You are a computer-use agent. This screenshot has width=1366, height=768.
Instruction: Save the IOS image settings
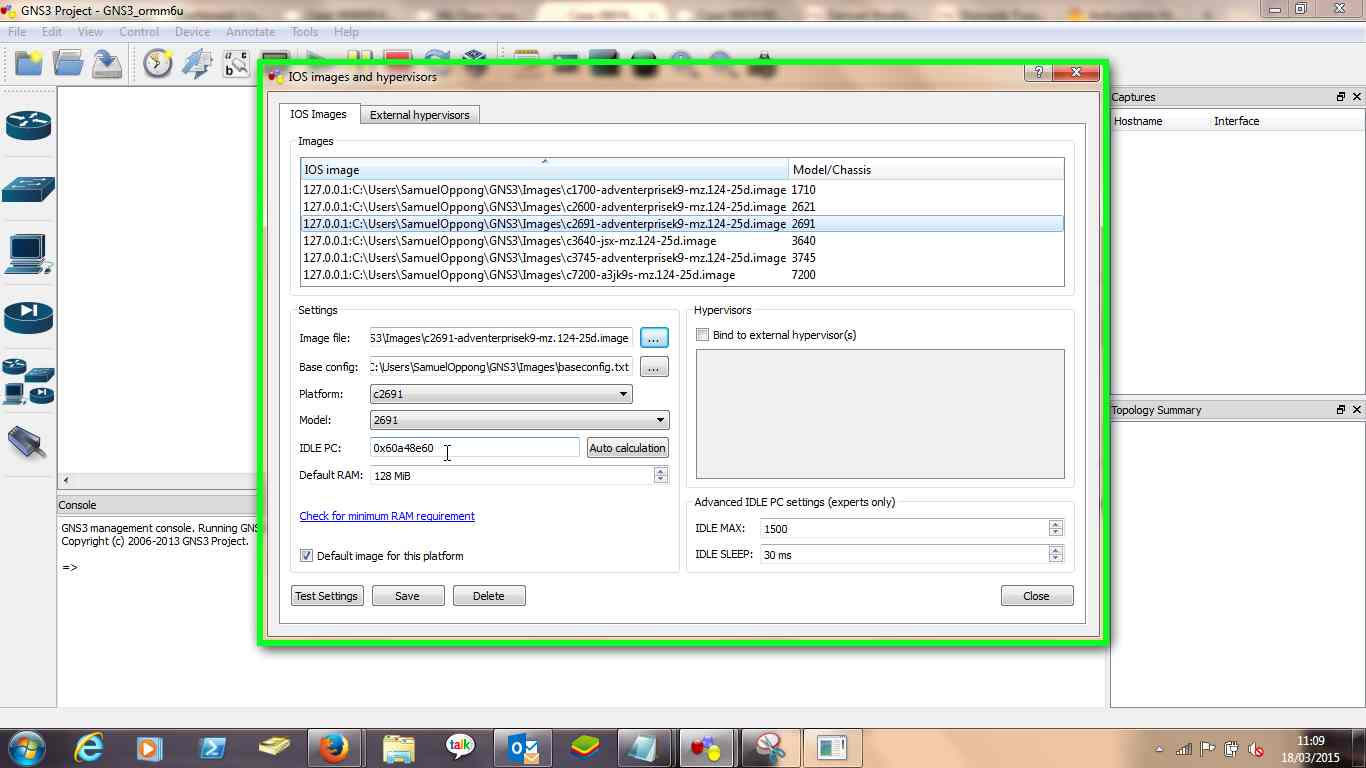tap(407, 596)
